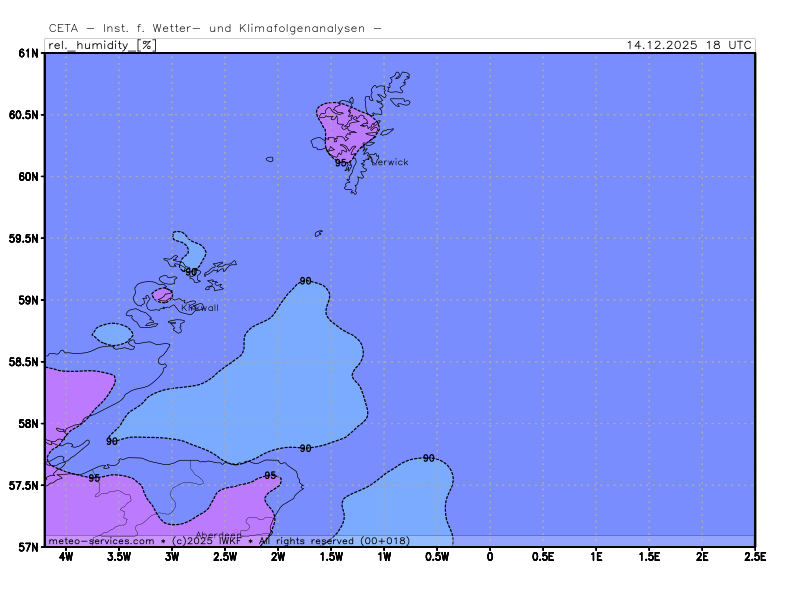This screenshot has width=800, height=600.
Task: Click the 14.12.2025 18 UTC timestamp
Action: 689,45
